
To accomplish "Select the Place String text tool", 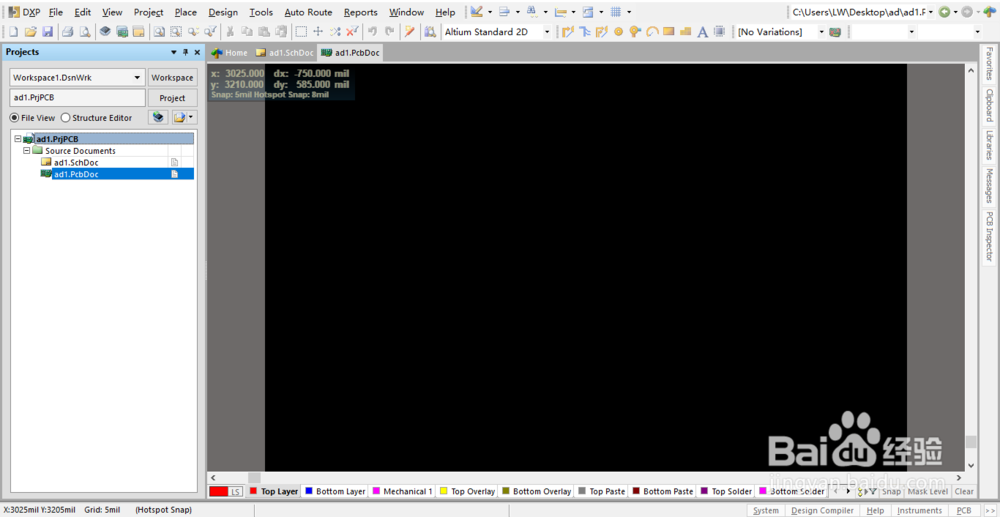I will coord(702,32).
